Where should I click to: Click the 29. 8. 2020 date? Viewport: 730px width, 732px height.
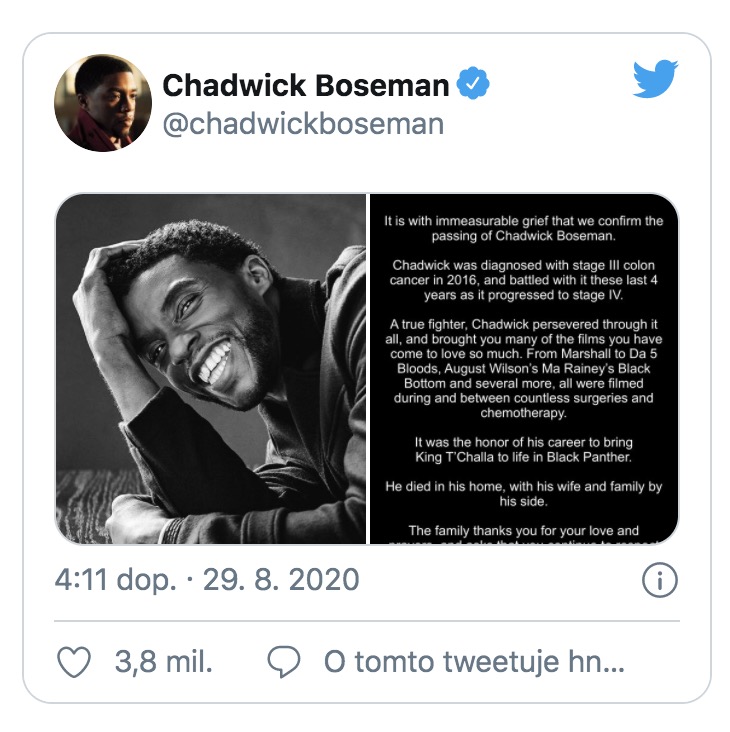click(x=281, y=580)
